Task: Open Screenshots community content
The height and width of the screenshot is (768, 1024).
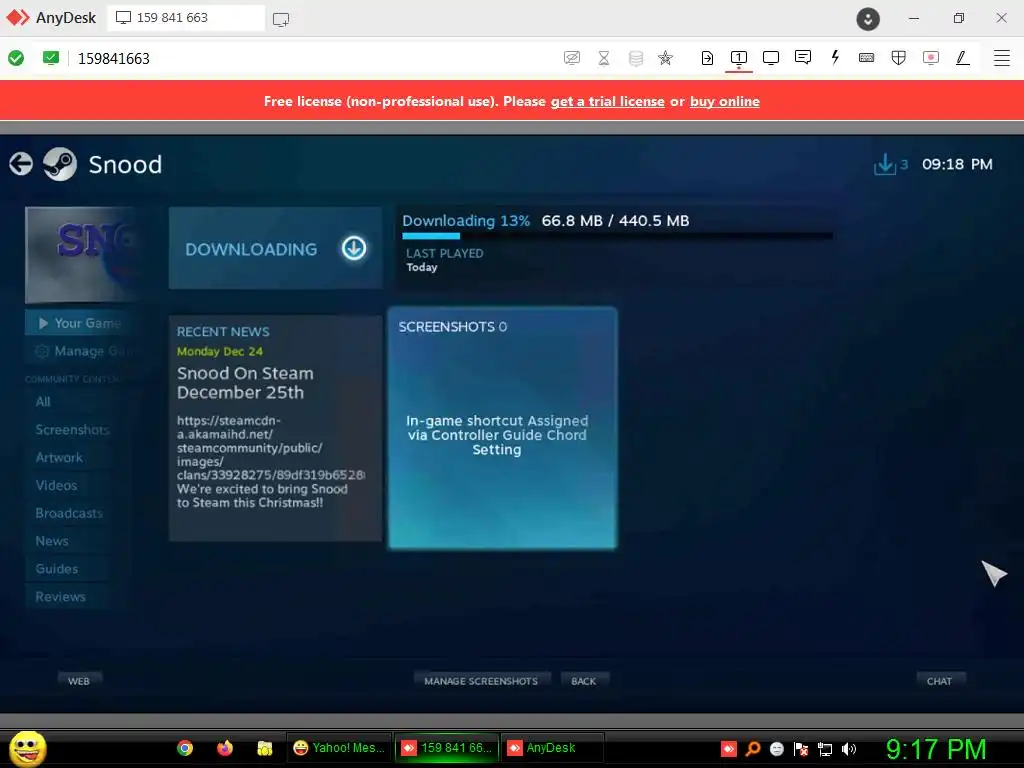Action: click(72, 430)
